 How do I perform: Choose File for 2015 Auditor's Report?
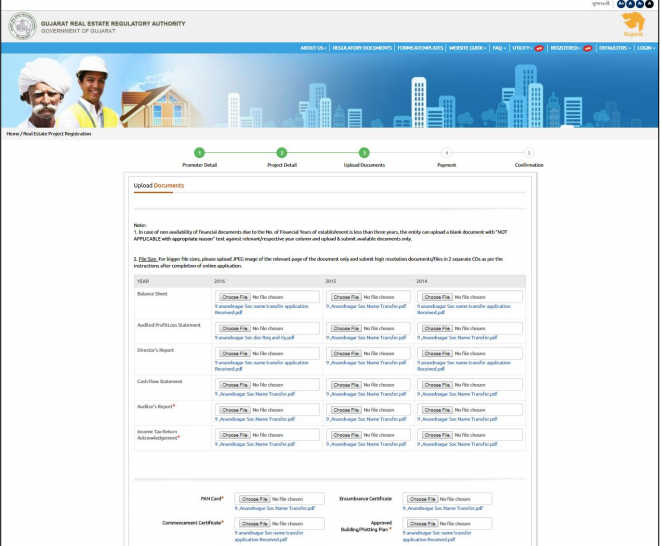(x=346, y=410)
